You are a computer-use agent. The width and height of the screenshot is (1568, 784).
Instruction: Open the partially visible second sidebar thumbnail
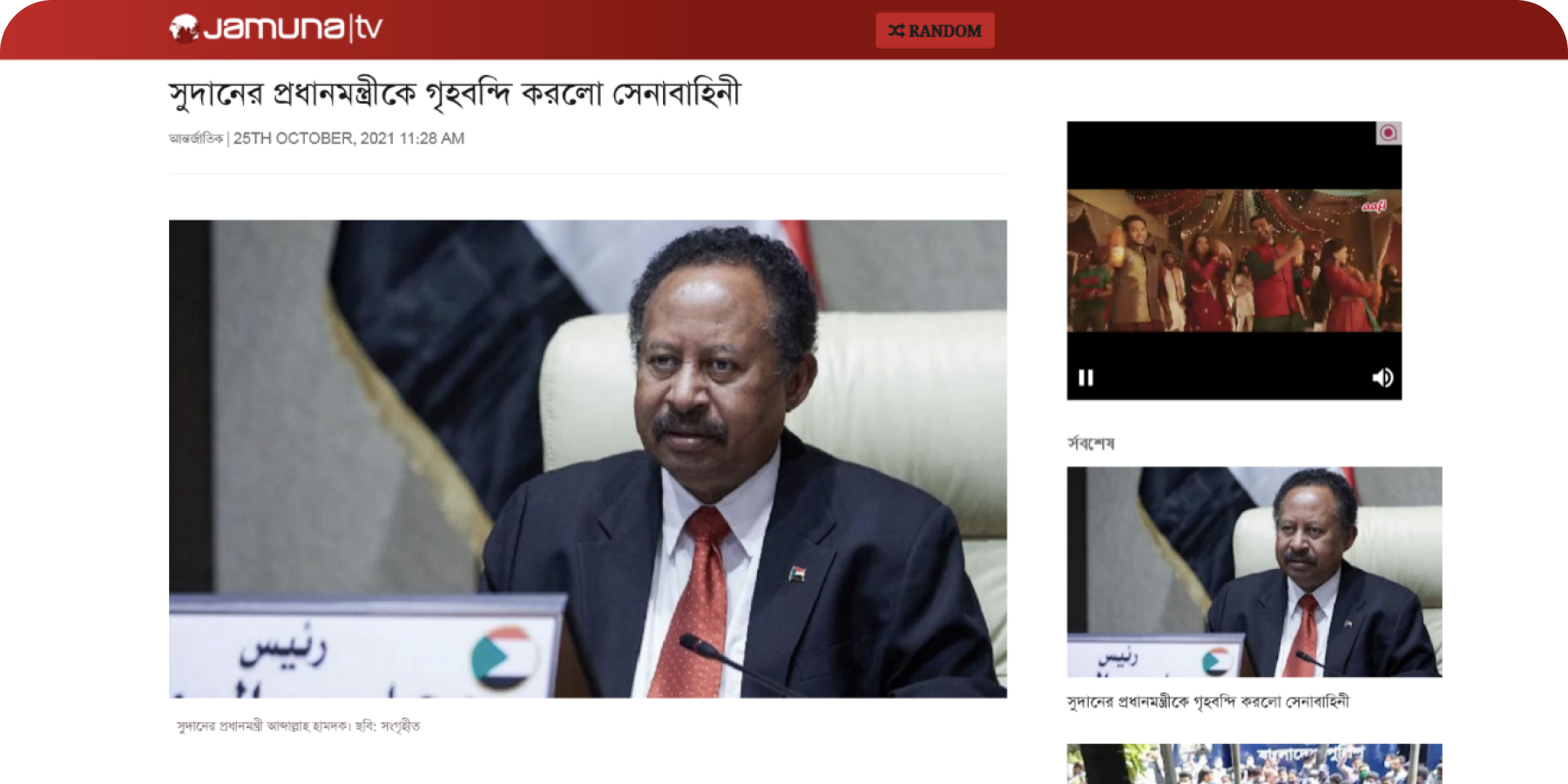click(1254, 764)
